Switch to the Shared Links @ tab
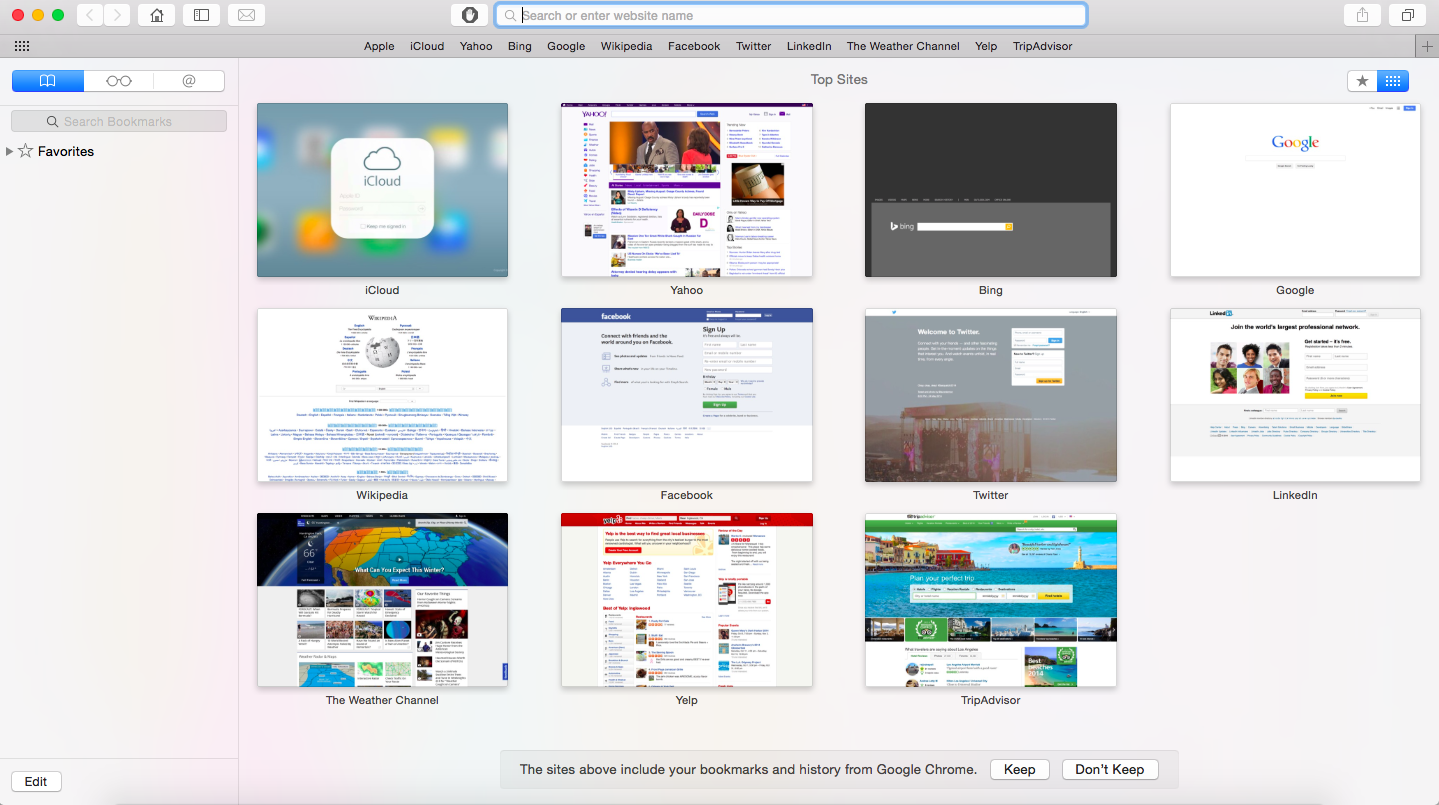The image size is (1439, 805). 189,81
